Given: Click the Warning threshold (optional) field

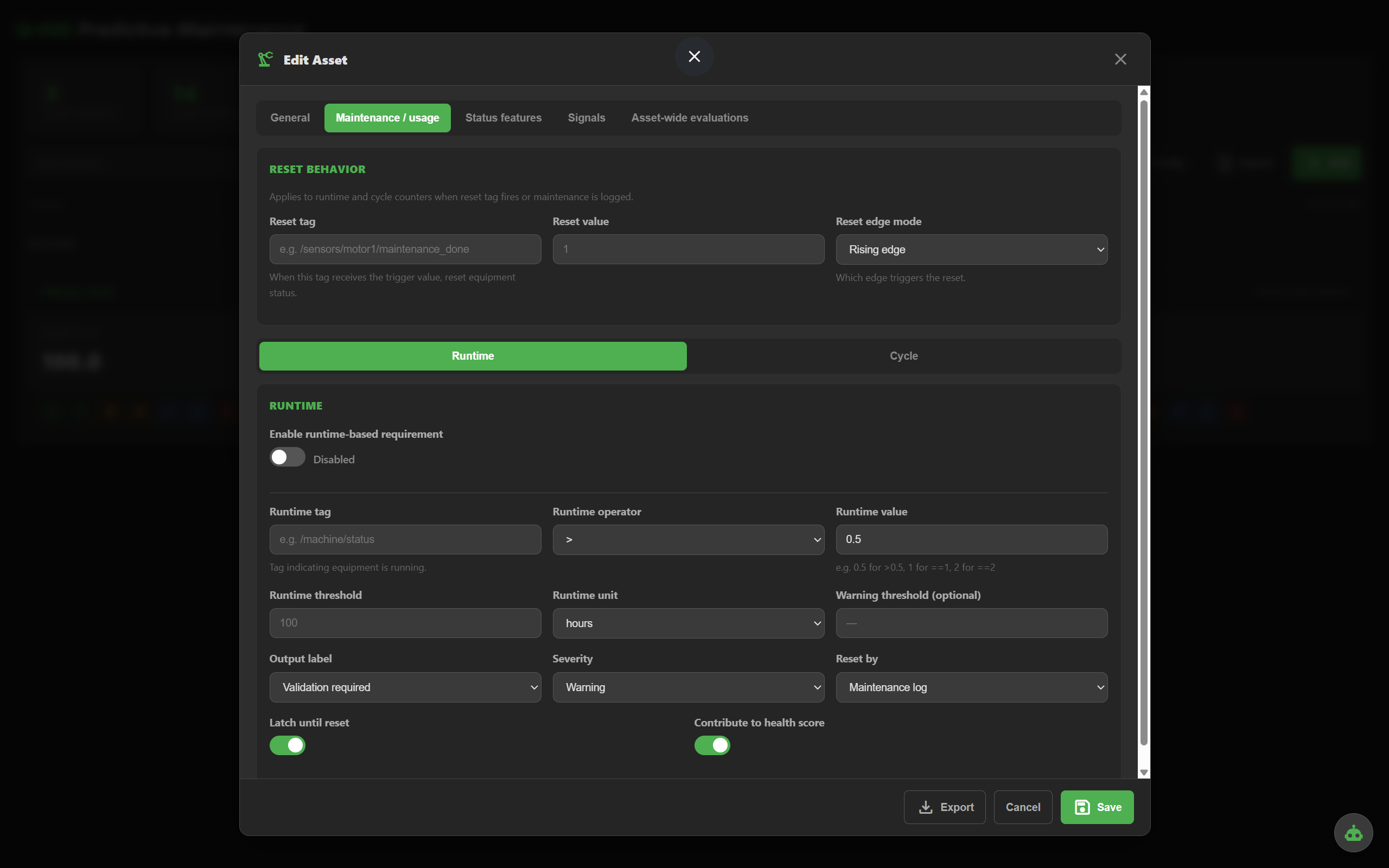Looking at the screenshot, I should click(x=971, y=623).
